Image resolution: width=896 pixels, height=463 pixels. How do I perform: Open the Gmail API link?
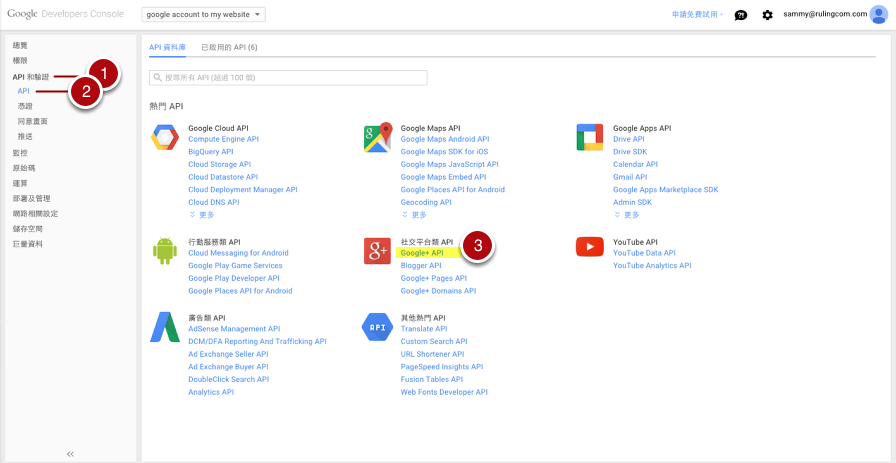pyautogui.click(x=630, y=177)
